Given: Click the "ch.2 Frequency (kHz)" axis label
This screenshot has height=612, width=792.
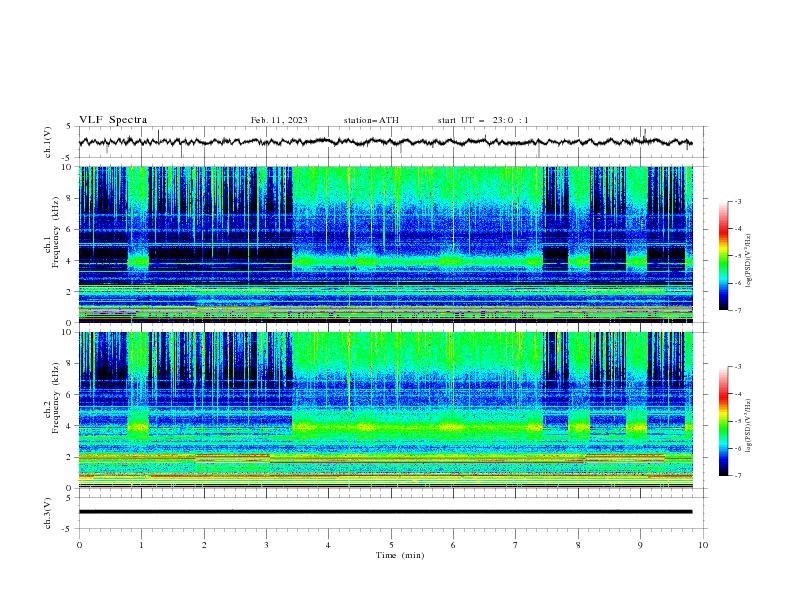Looking at the screenshot, I should click(x=52, y=398).
